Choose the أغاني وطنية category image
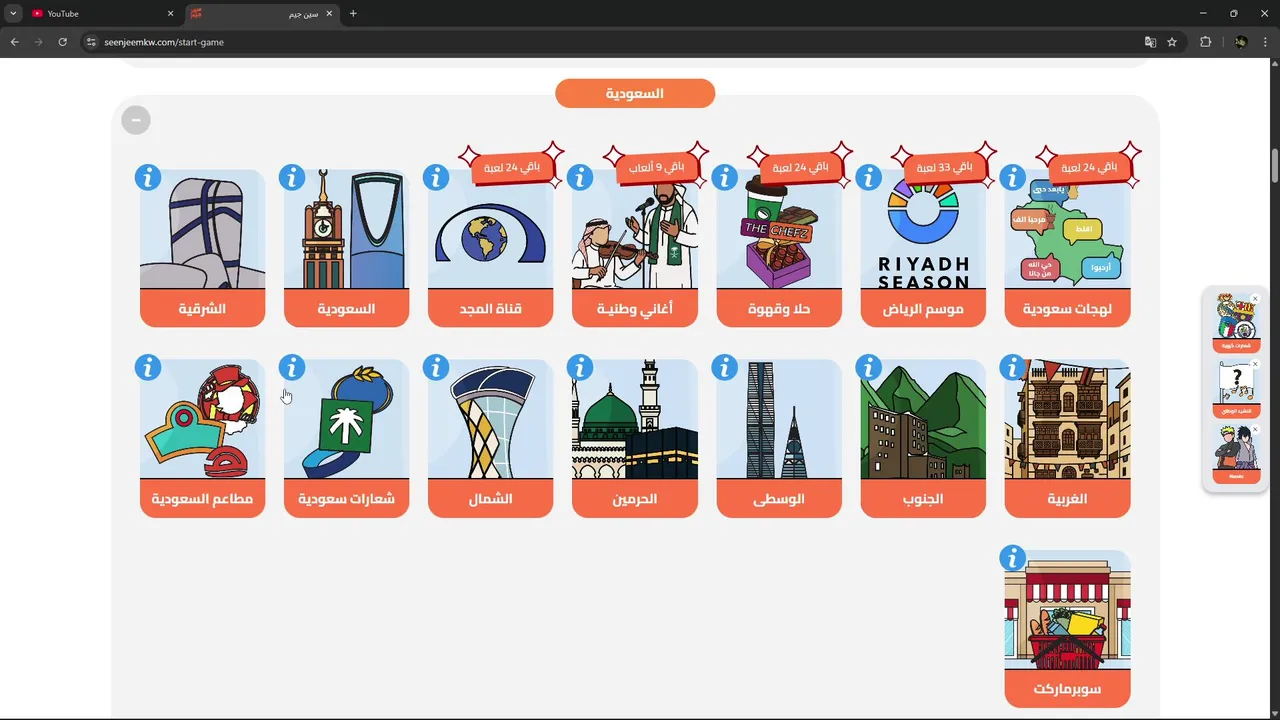Screen dimensions: 1280x720 tap(635, 230)
